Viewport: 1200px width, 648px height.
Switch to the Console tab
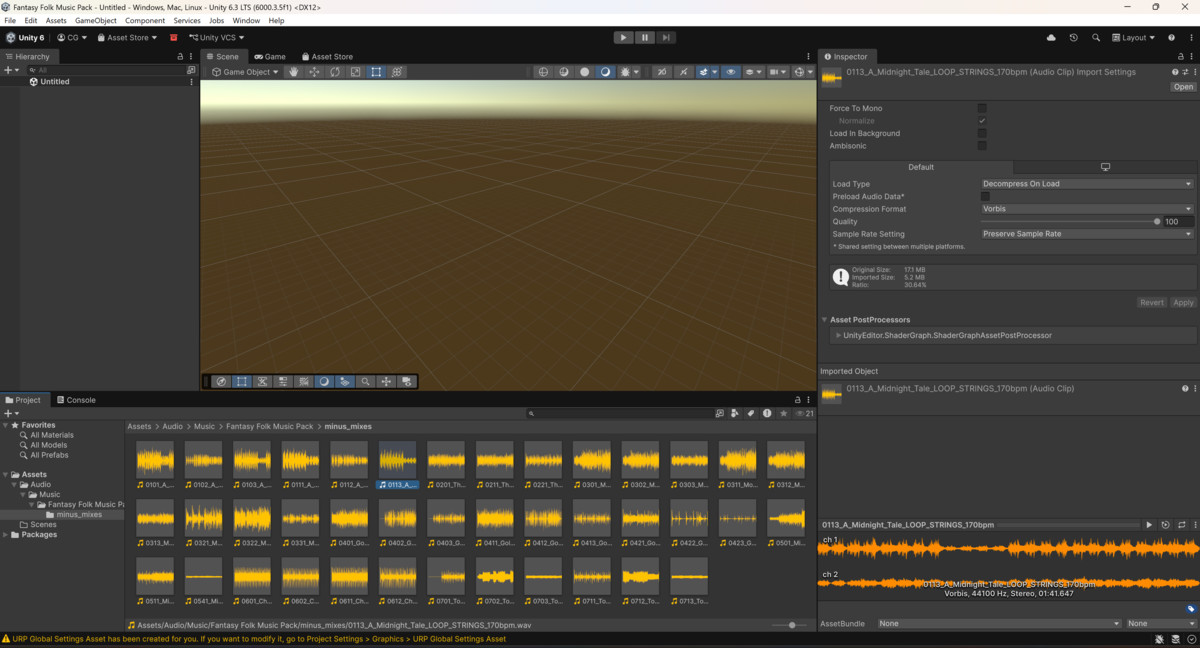tap(76, 400)
